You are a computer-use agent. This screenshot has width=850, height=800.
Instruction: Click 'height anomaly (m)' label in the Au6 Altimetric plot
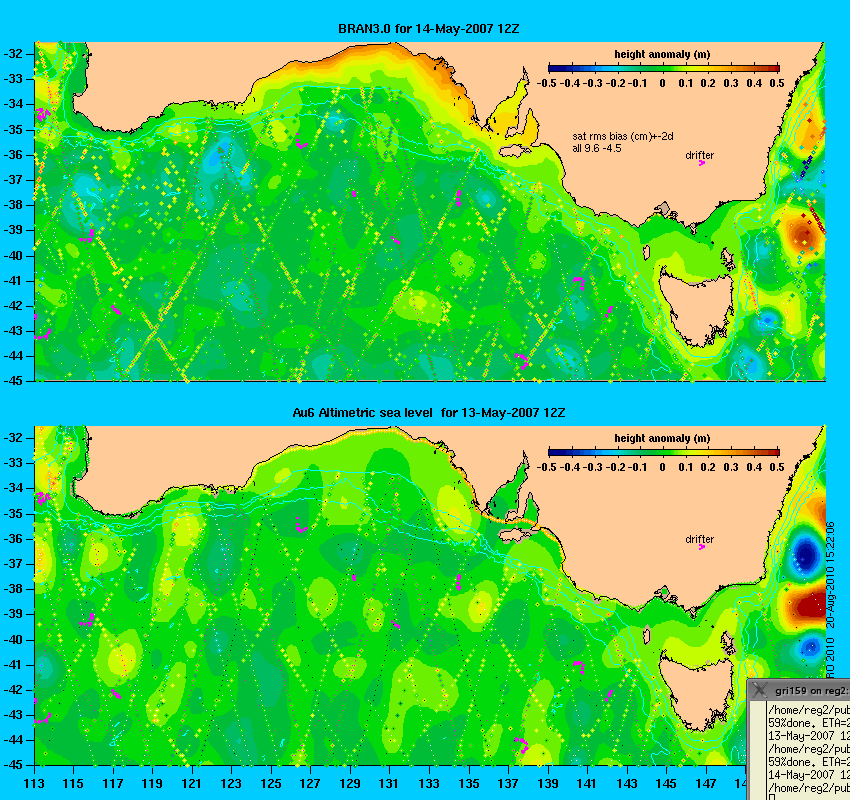[662, 438]
